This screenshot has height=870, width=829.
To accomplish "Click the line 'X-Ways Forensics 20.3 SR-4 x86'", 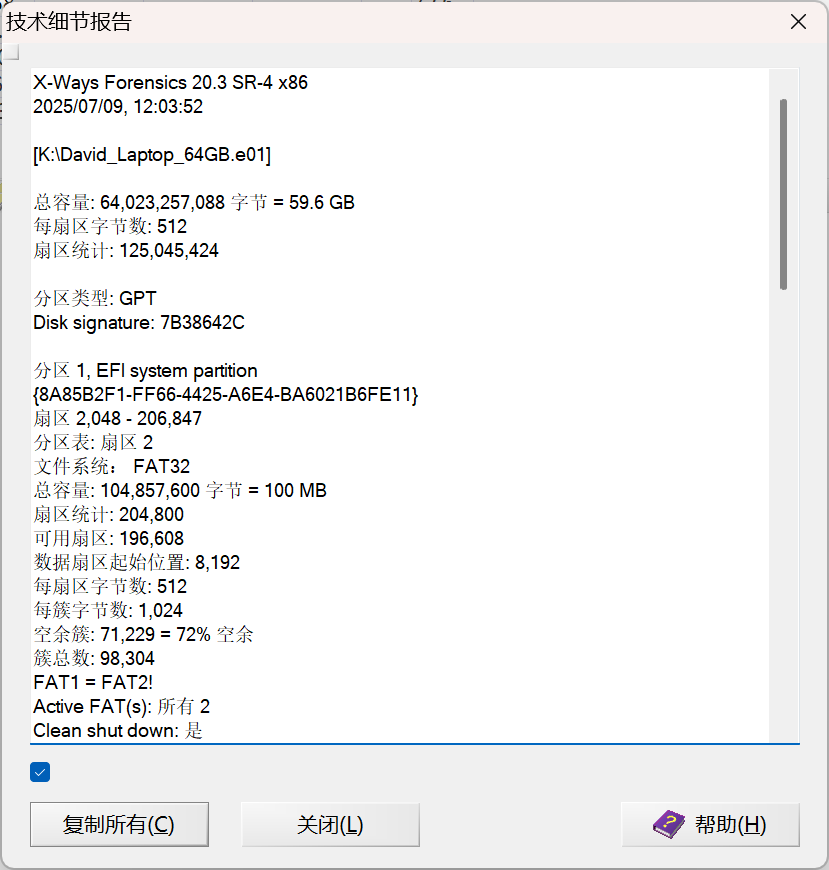I will coord(170,83).
